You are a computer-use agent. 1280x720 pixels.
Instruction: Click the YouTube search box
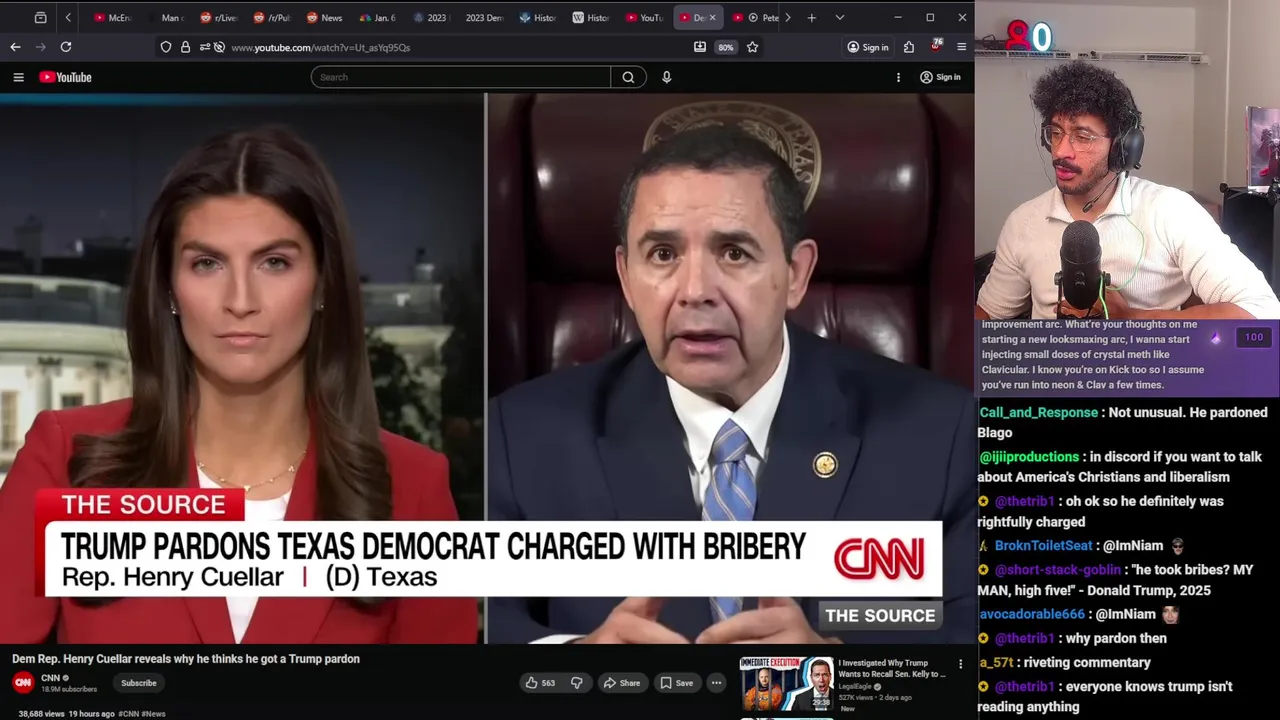[x=460, y=77]
